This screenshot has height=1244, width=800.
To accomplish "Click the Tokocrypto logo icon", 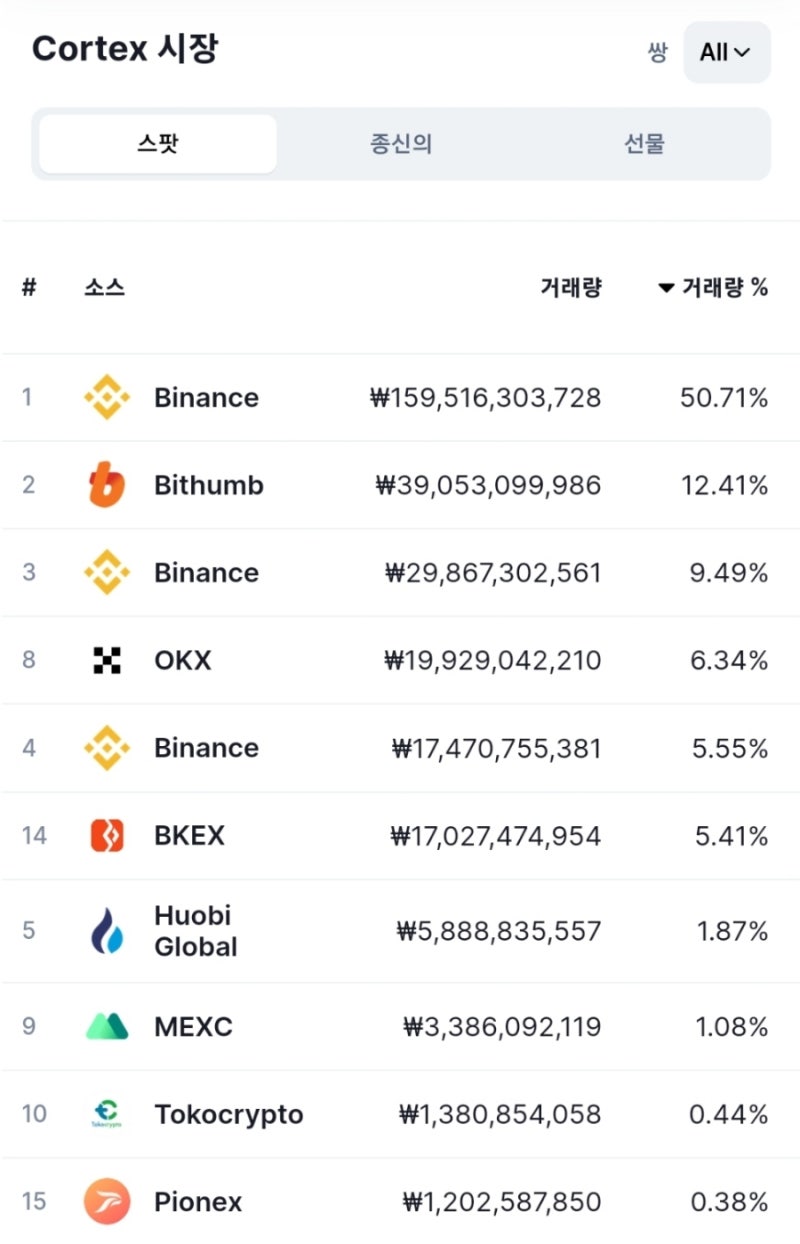I will coord(107,1114).
